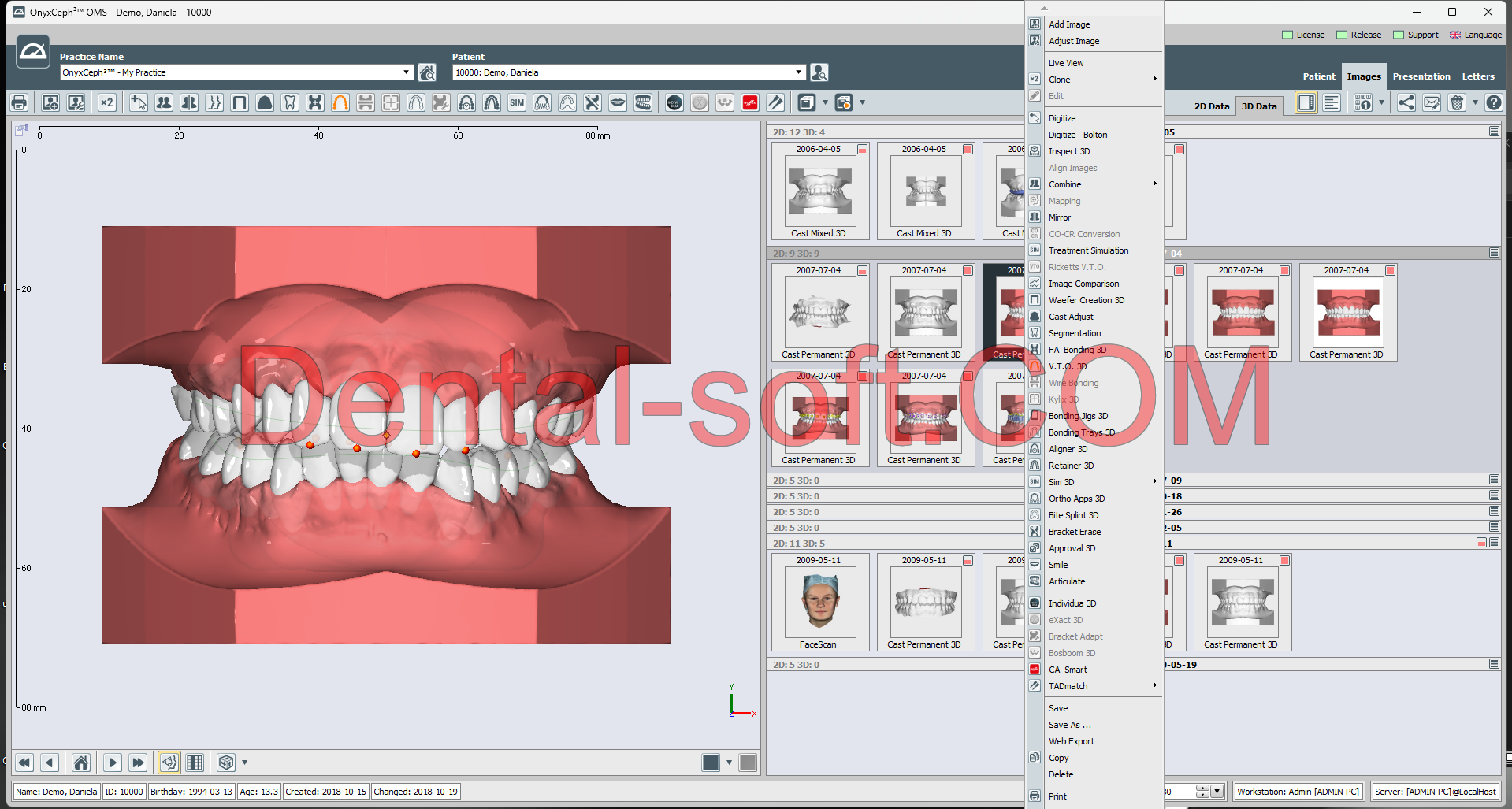Click the dark blue background color swatch

click(x=711, y=763)
